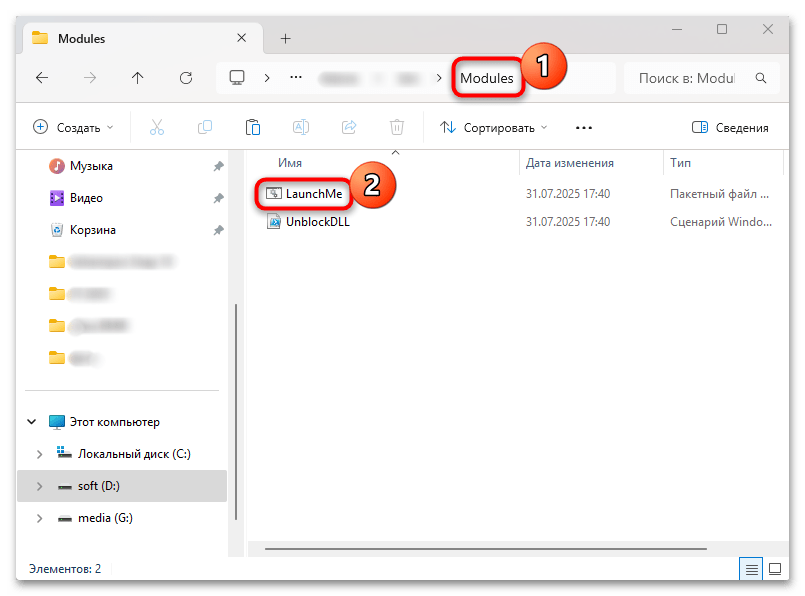Open the three-dots more options menu

(x=584, y=127)
